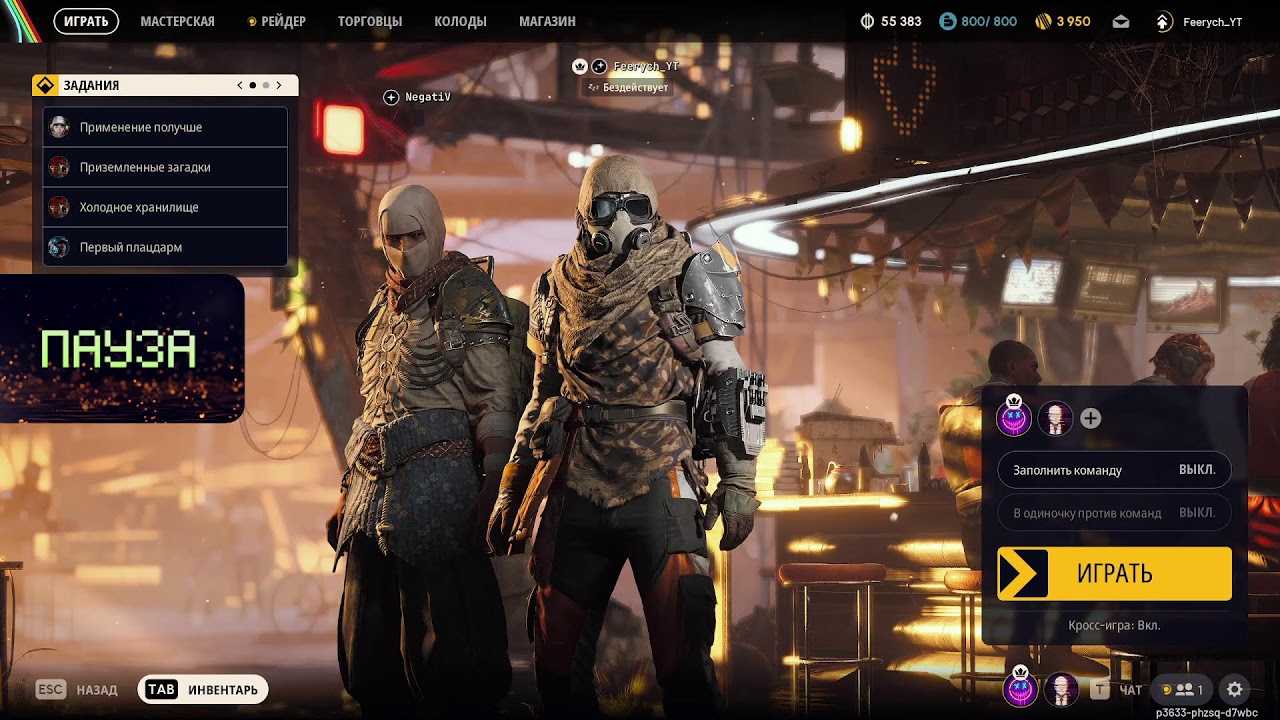The width and height of the screenshot is (1280, 720).
Task: Click the ESC НАЗАД back button
Action: [76, 690]
